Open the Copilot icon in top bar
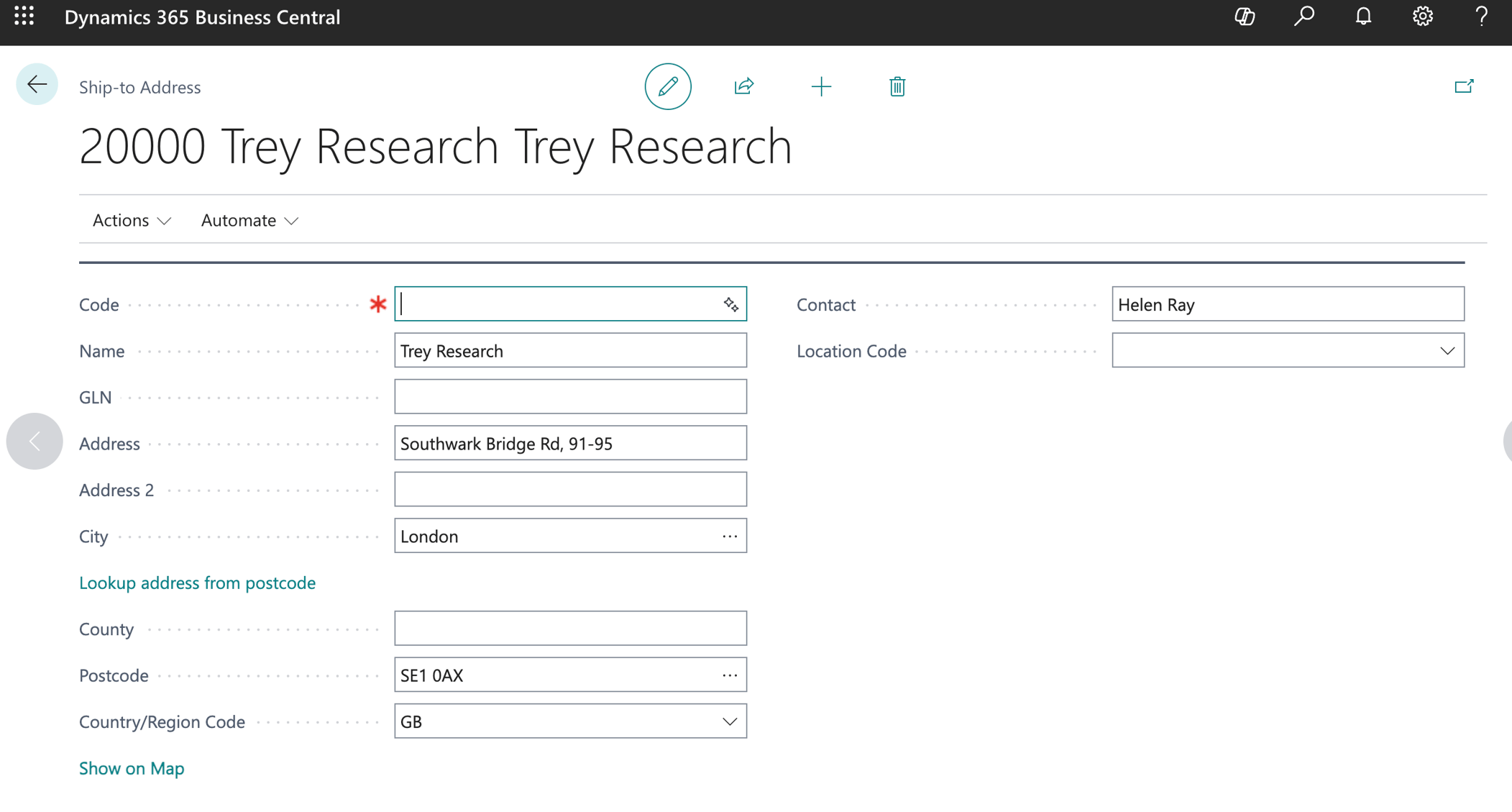The height and width of the screenshot is (812, 1512). pyautogui.click(x=1245, y=17)
